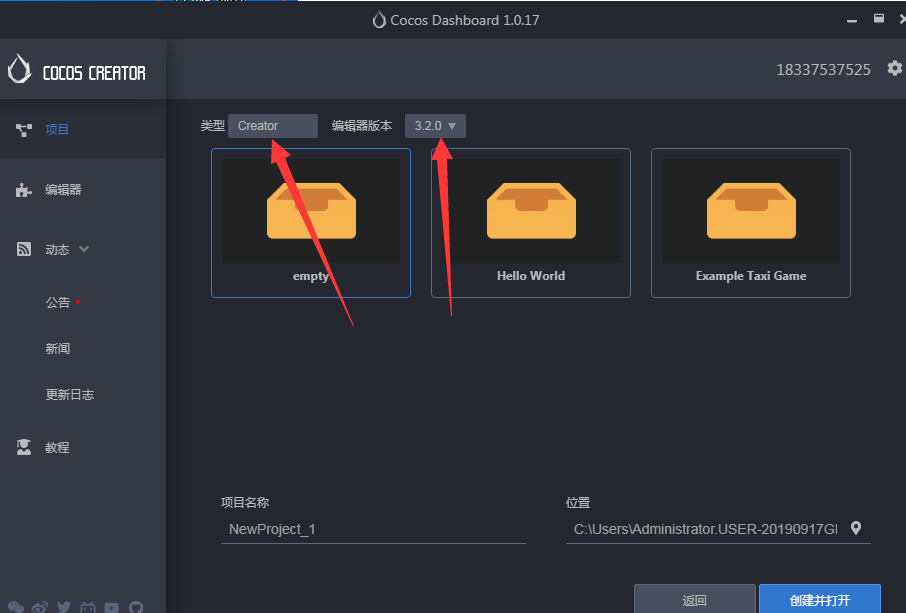Select the empty project template
The height and width of the screenshot is (613, 906).
[311, 223]
